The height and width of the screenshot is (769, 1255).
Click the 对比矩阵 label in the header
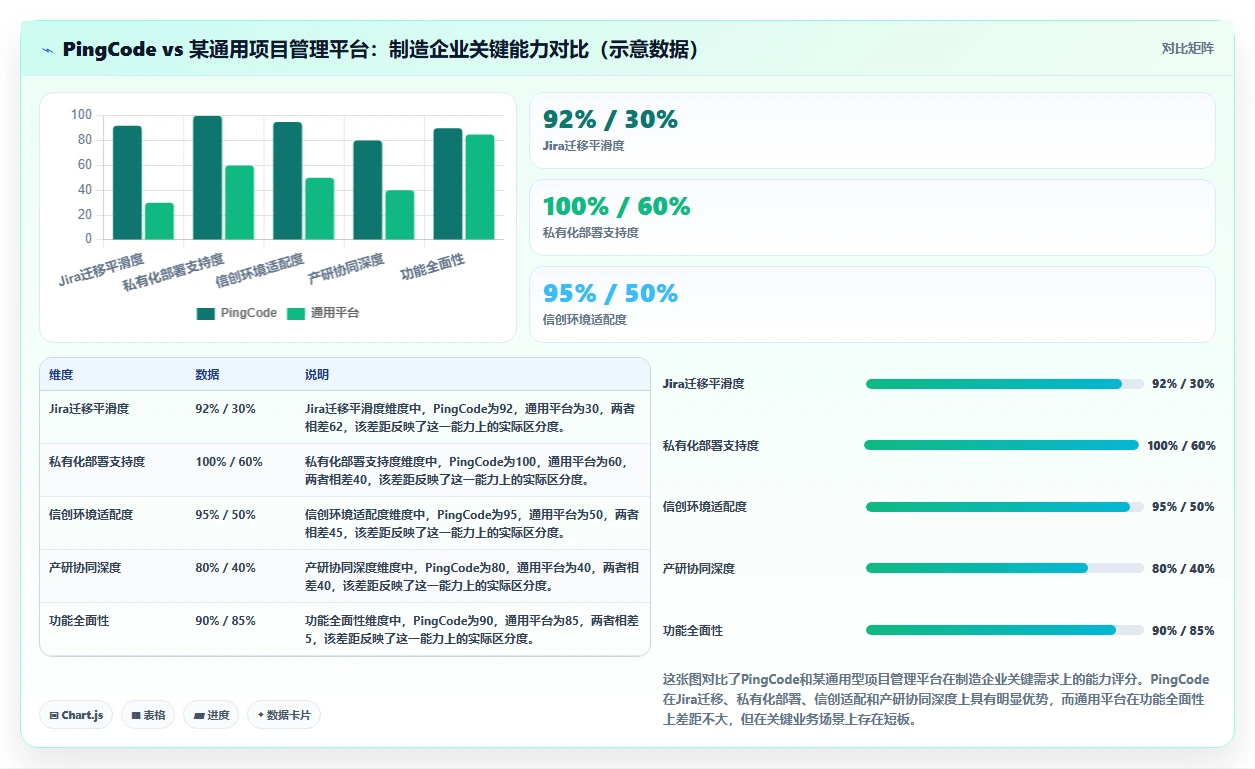(x=1187, y=48)
